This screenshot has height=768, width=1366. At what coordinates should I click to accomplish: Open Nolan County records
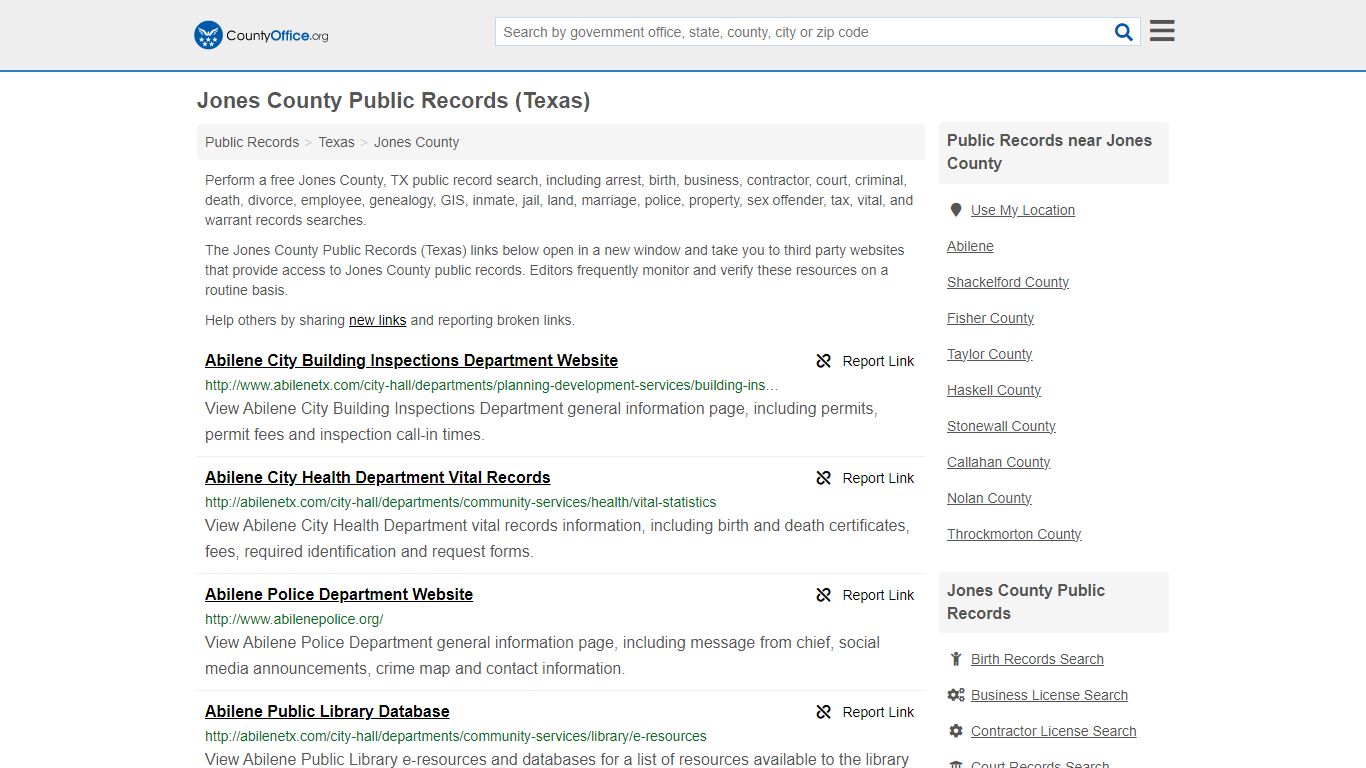pyautogui.click(x=989, y=498)
